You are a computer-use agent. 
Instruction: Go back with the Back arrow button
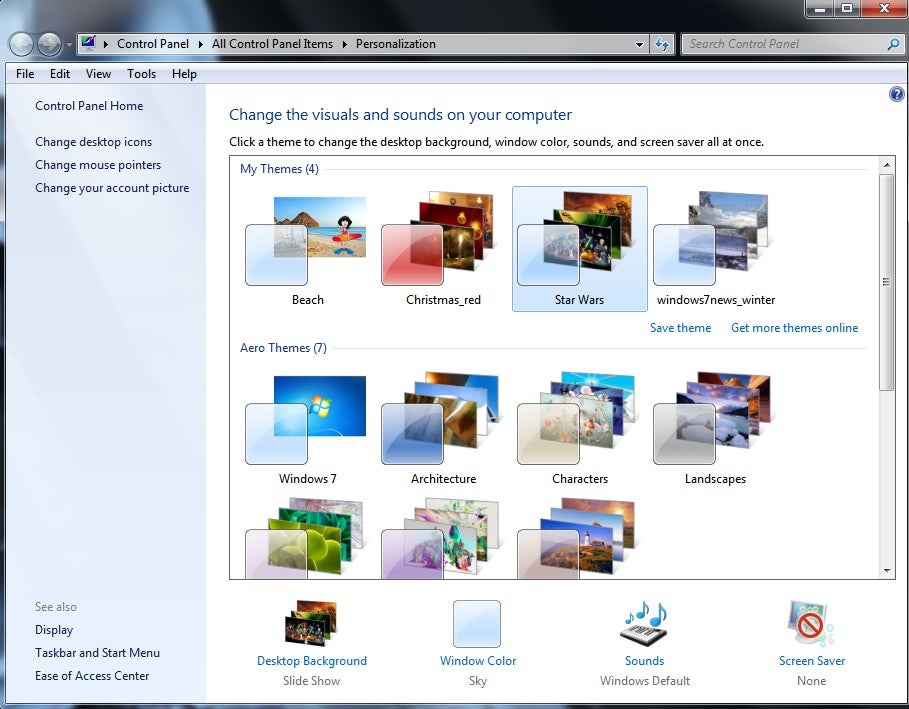[x=21, y=44]
